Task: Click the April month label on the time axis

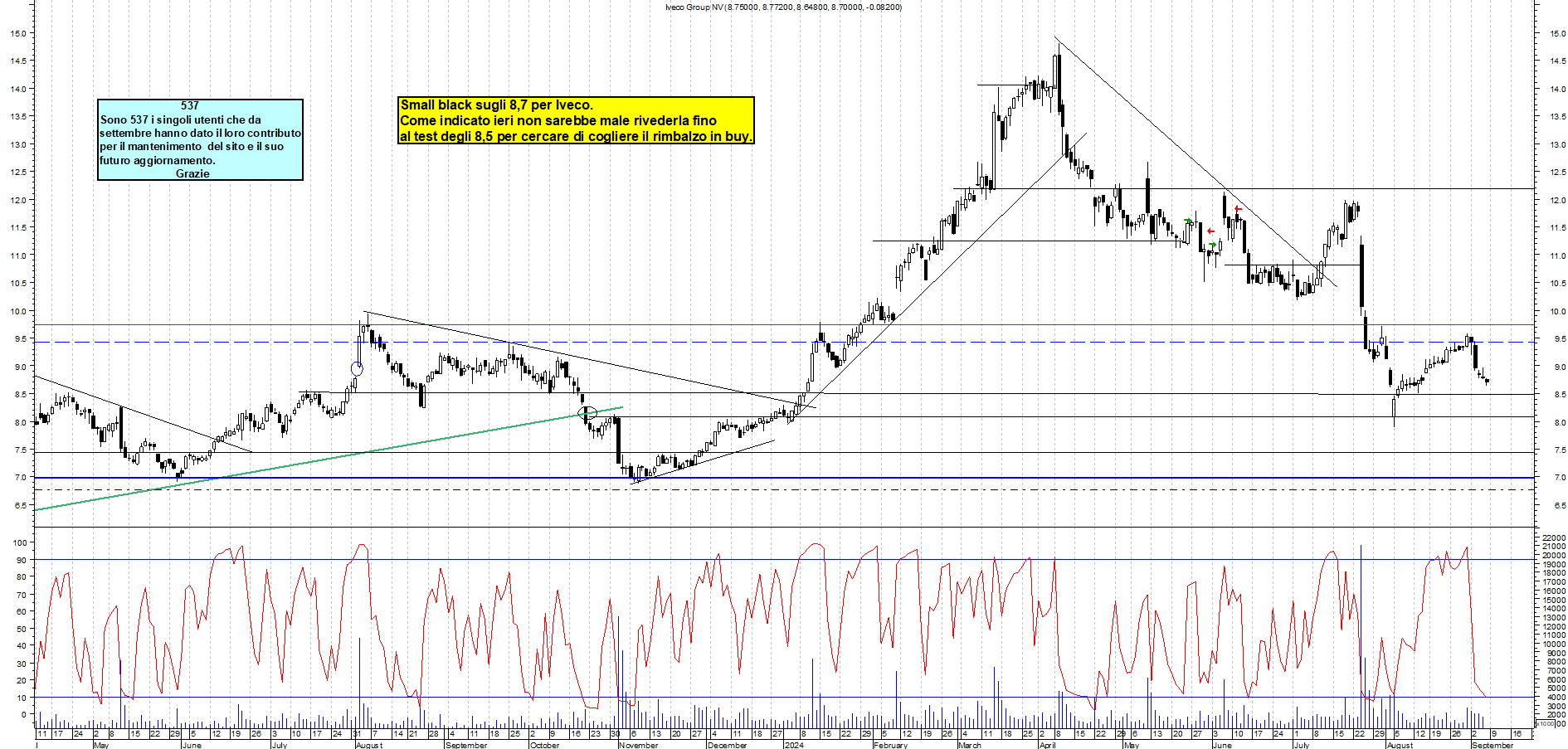Action: (1048, 745)
